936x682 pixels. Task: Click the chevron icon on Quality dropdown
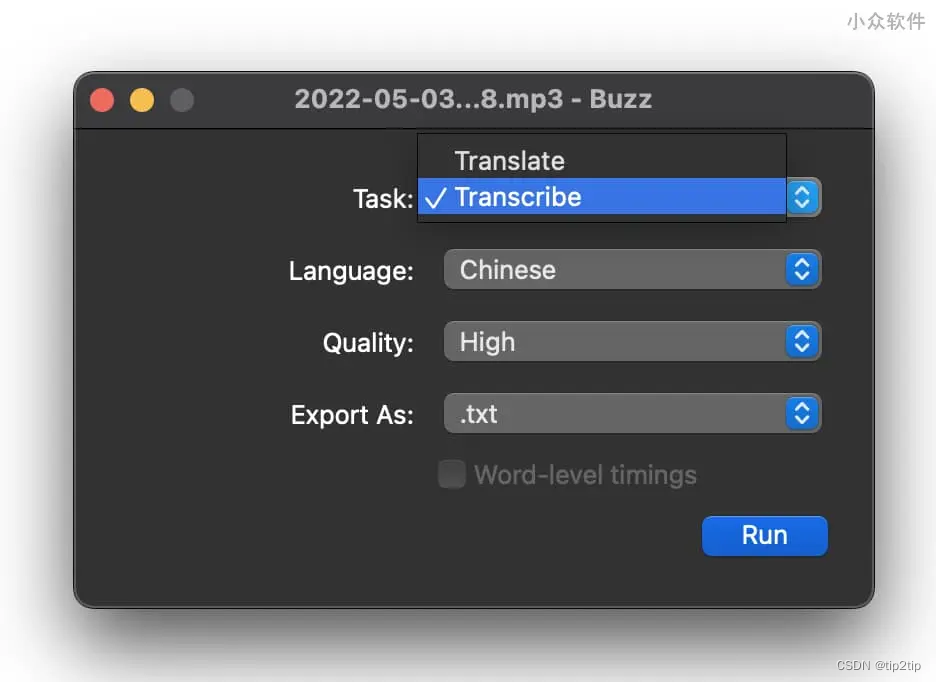[803, 341]
